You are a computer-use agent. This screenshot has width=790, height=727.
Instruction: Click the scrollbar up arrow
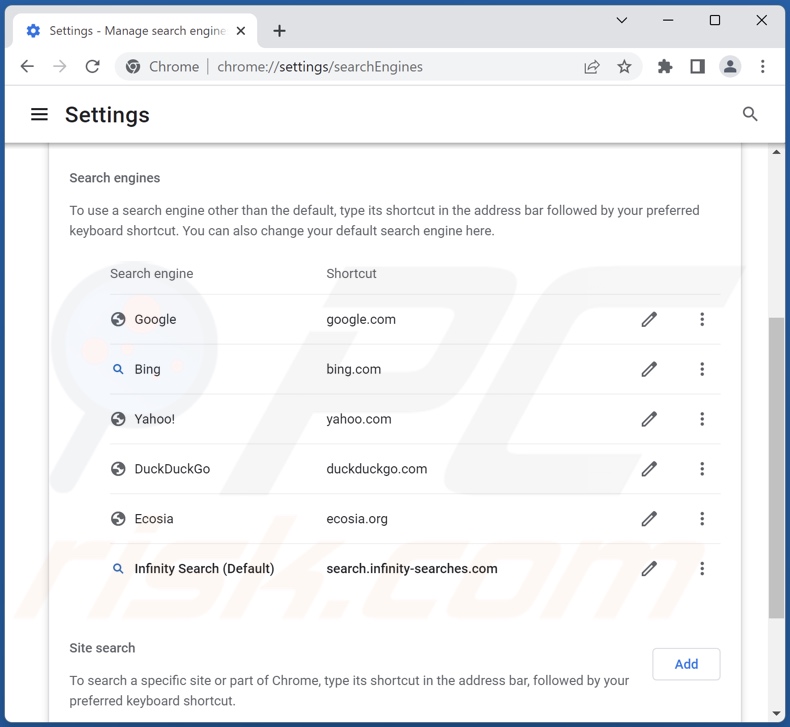(x=776, y=152)
